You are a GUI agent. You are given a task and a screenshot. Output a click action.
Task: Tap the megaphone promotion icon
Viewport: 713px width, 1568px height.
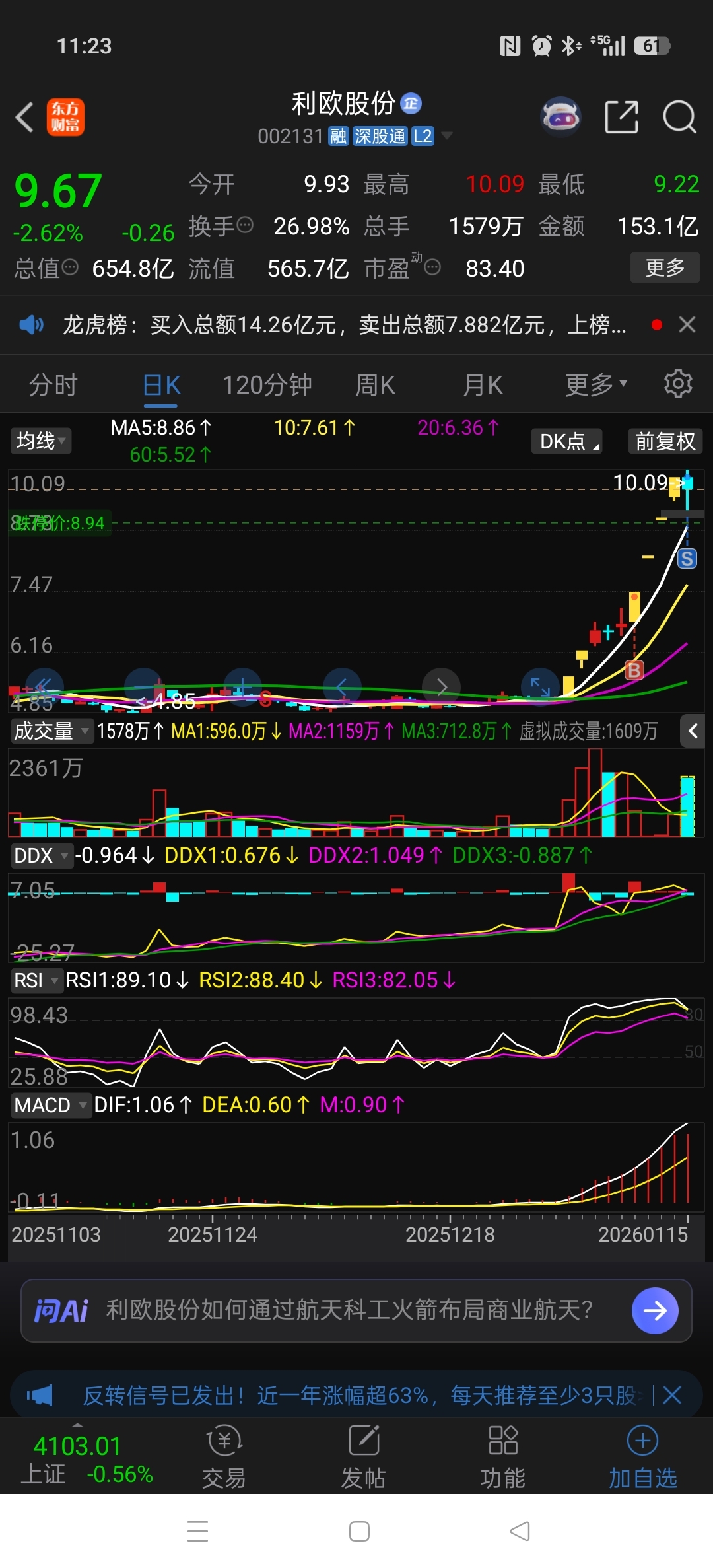pyautogui.click(x=40, y=1395)
